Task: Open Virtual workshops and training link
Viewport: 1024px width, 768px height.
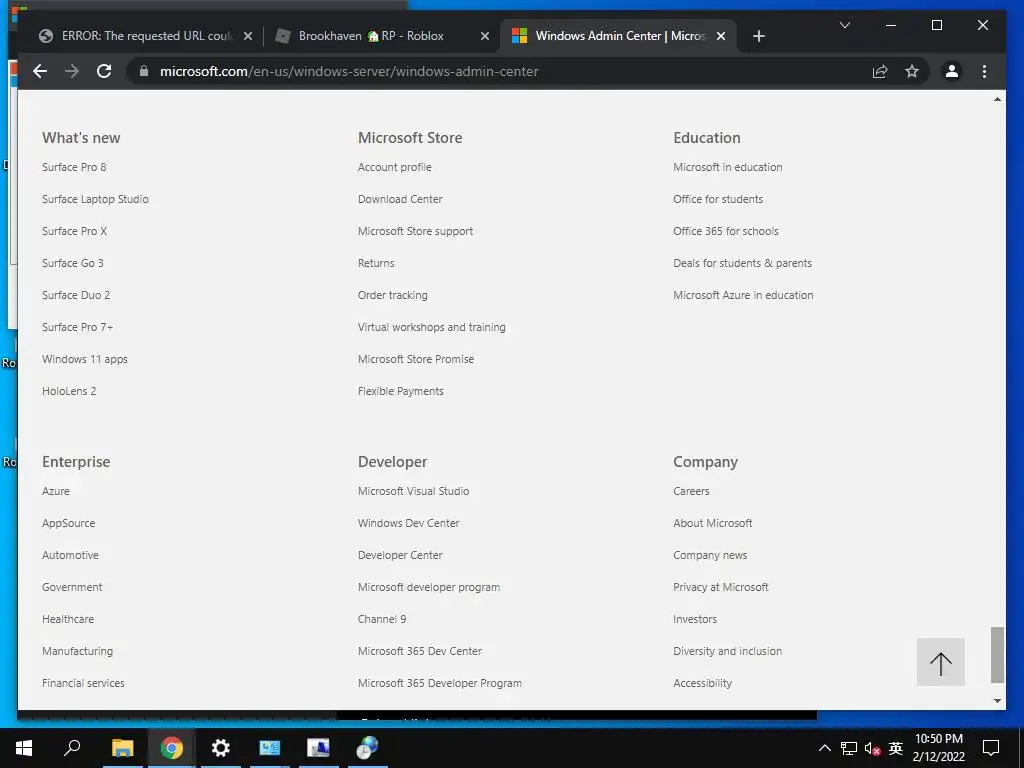Action: [x=432, y=327]
